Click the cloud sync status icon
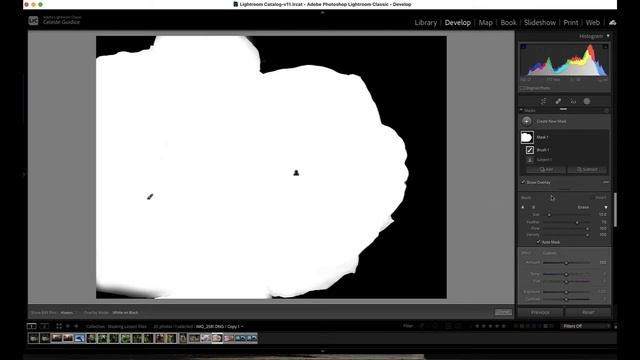Image resolution: width=640 pixels, height=360 pixels. tap(612, 22)
